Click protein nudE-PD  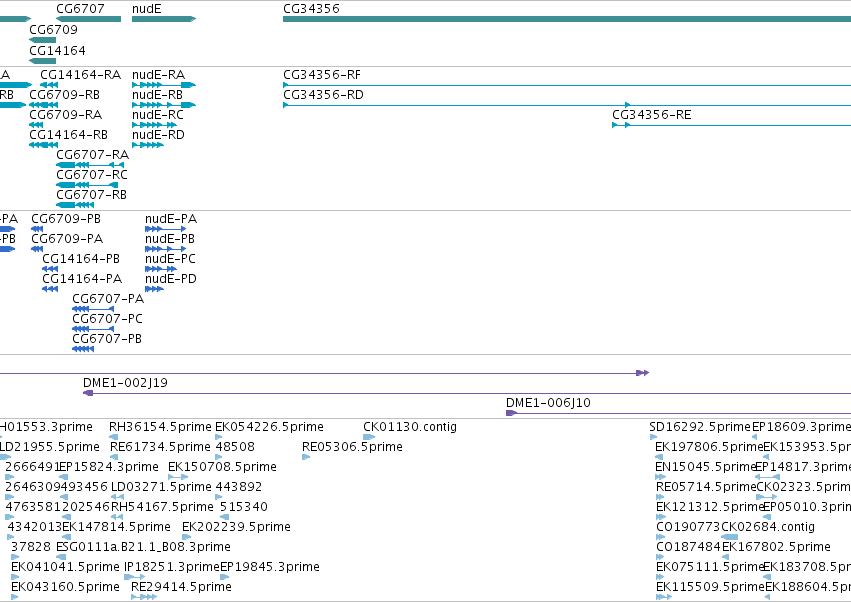point(155,289)
